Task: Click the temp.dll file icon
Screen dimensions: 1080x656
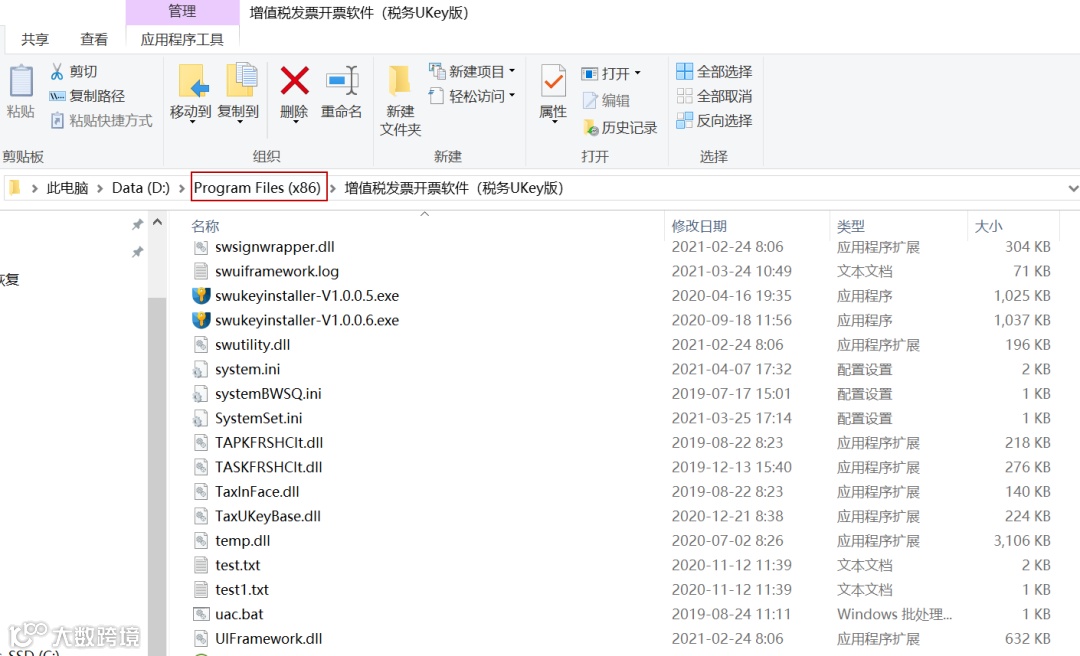Action: coord(200,541)
